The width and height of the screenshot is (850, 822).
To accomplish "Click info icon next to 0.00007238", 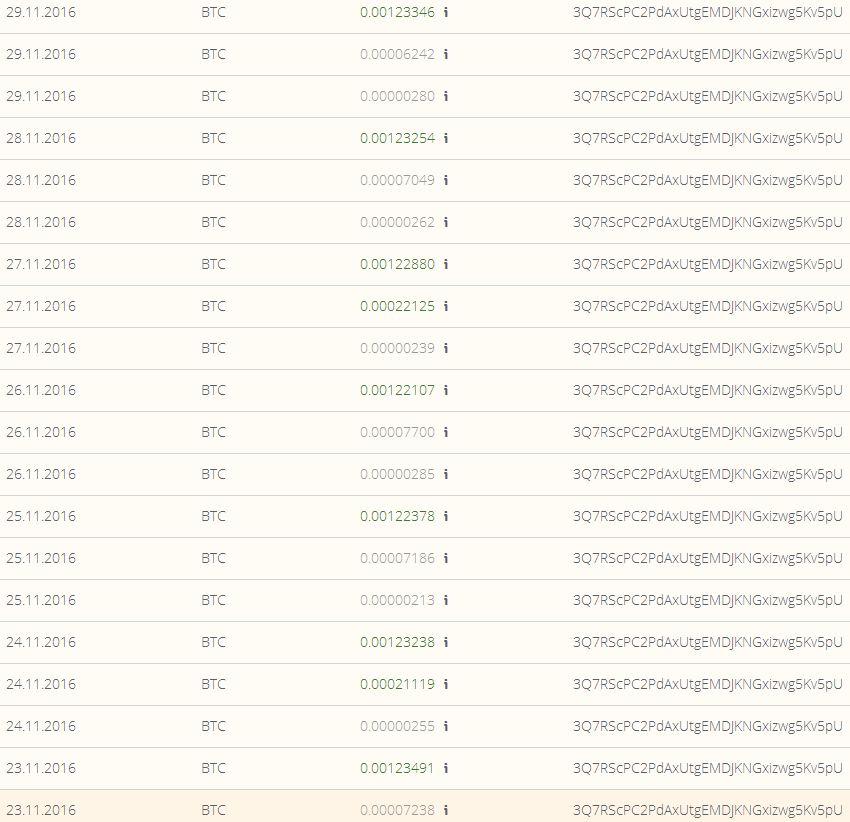I will tap(446, 810).
